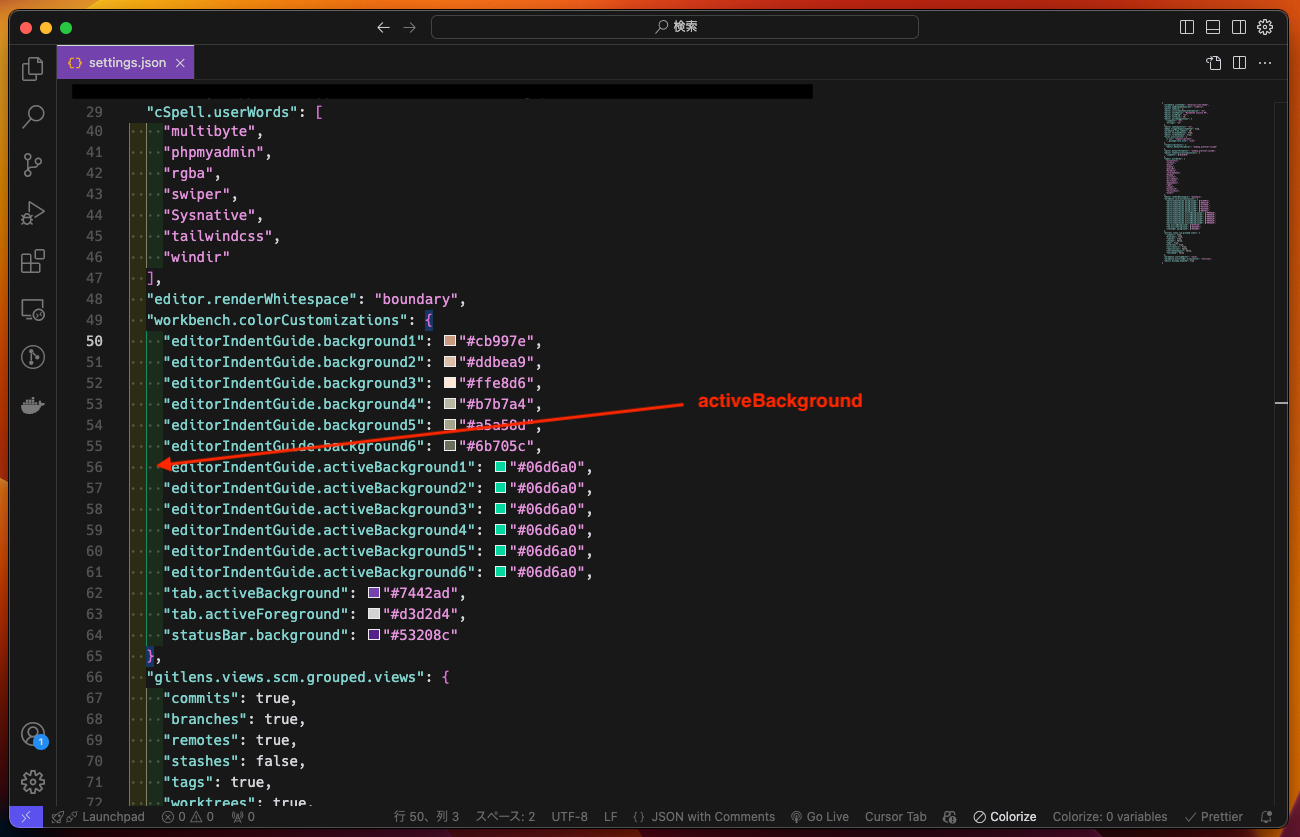The width and height of the screenshot is (1300, 837).
Task: Open the Customize Layout gear in the title bar
Action: pyautogui.click(x=1265, y=27)
